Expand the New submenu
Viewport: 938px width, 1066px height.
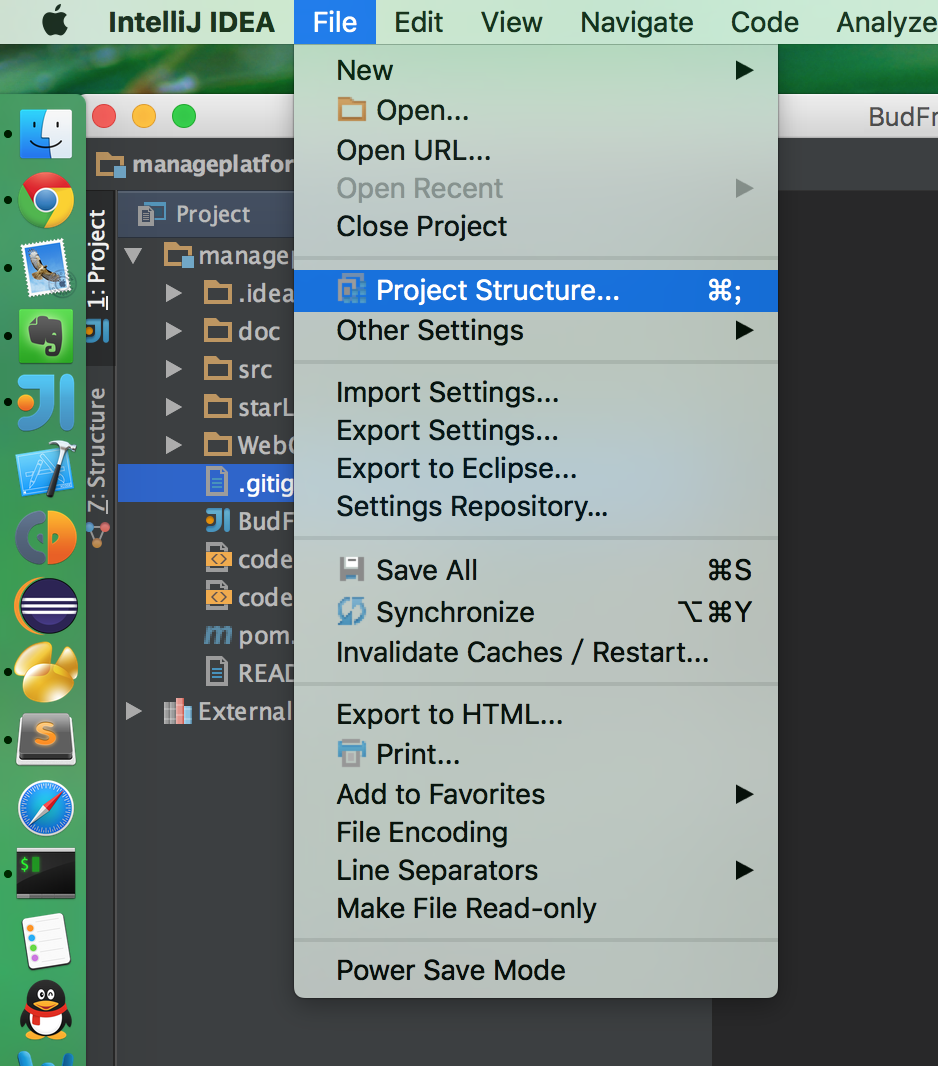pyautogui.click(x=536, y=70)
